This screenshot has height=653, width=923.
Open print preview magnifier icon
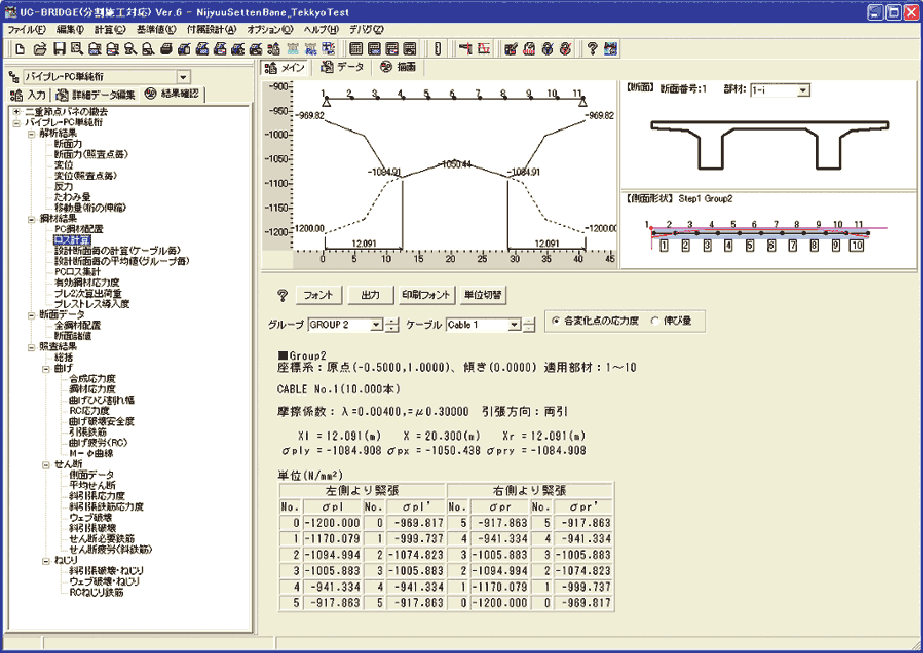pos(76,49)
